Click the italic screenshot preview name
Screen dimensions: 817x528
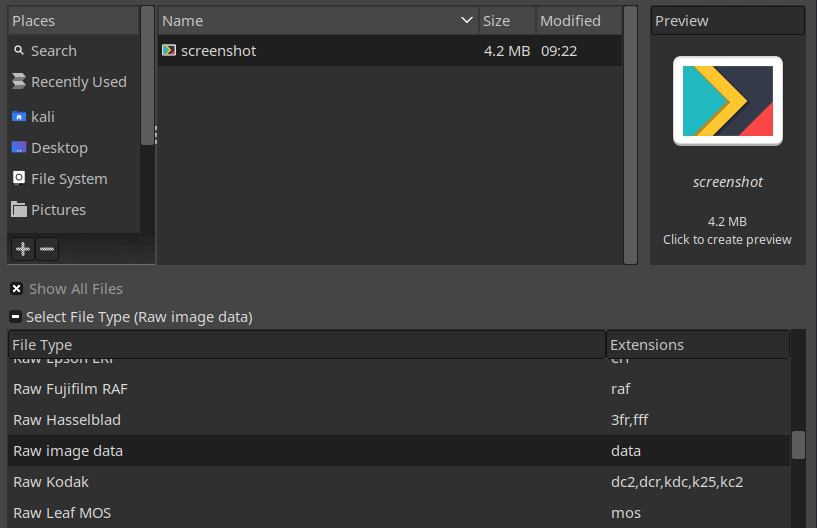tap(727, 182)
